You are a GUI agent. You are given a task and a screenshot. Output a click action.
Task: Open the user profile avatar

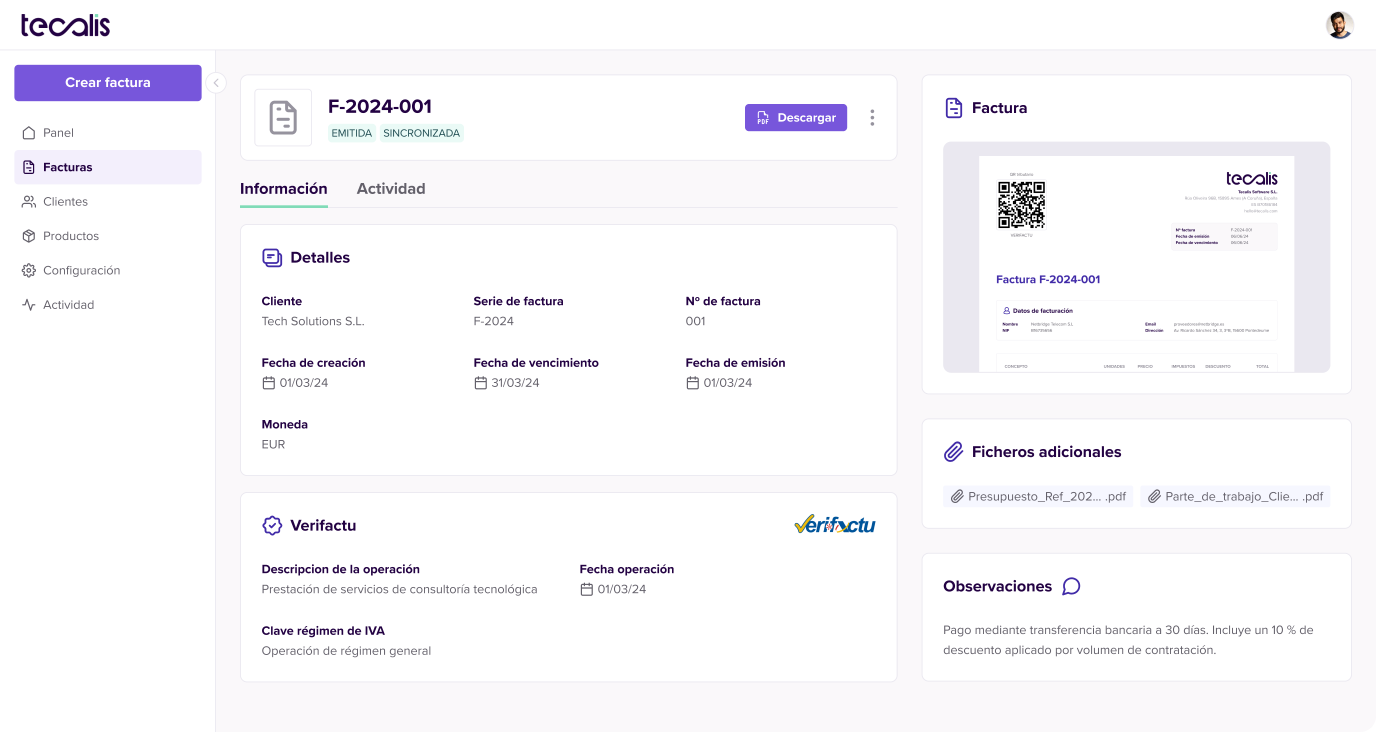(1339, 25)
